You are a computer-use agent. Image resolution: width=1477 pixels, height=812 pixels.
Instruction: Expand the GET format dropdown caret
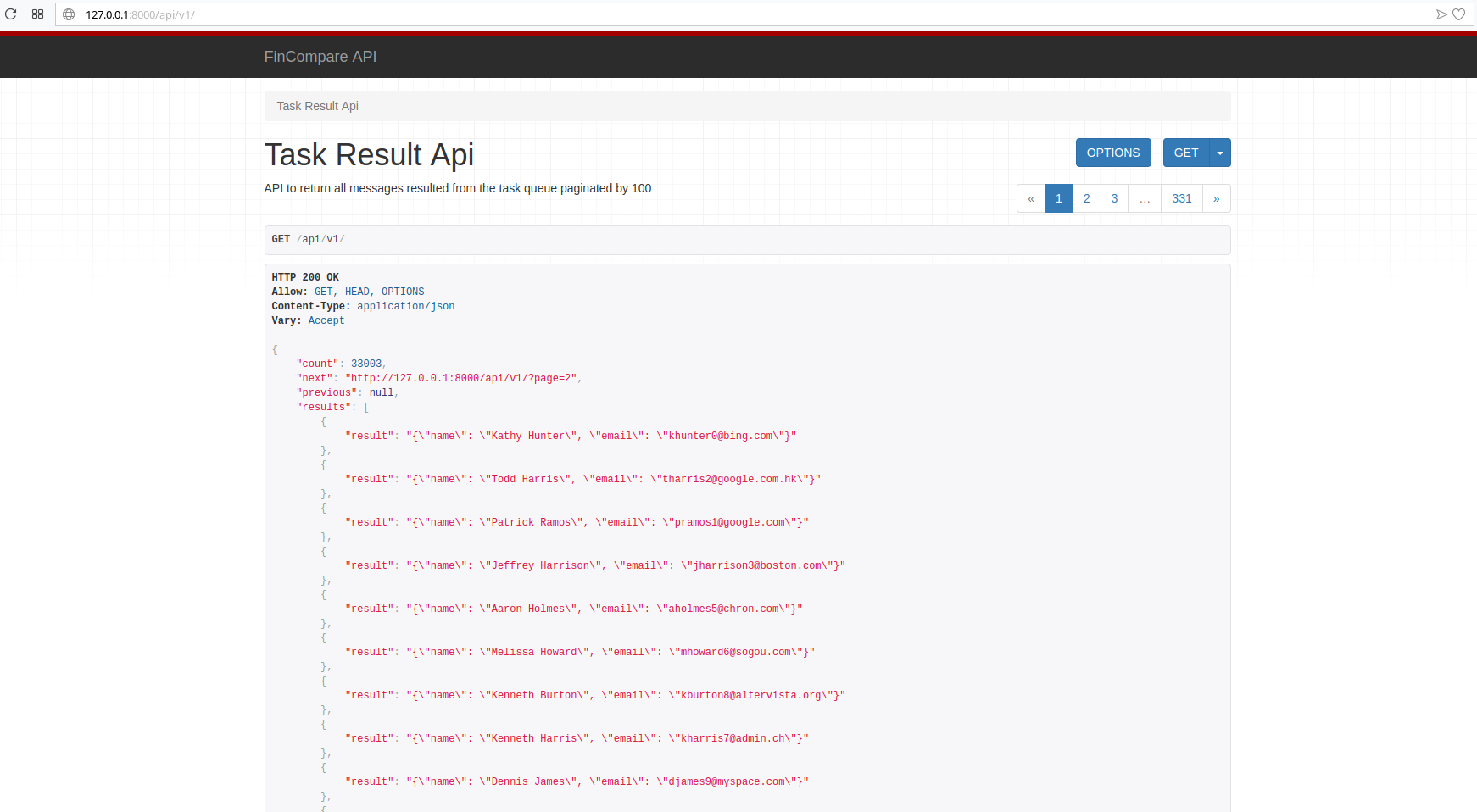click(1220, 153)
